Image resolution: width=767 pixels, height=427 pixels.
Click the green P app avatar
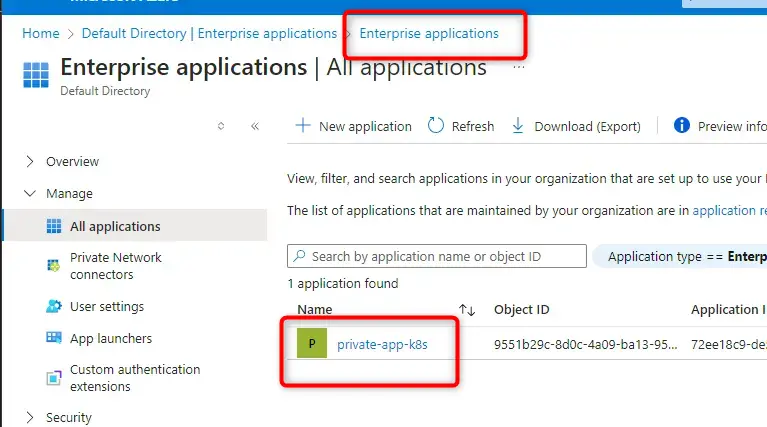312,343
